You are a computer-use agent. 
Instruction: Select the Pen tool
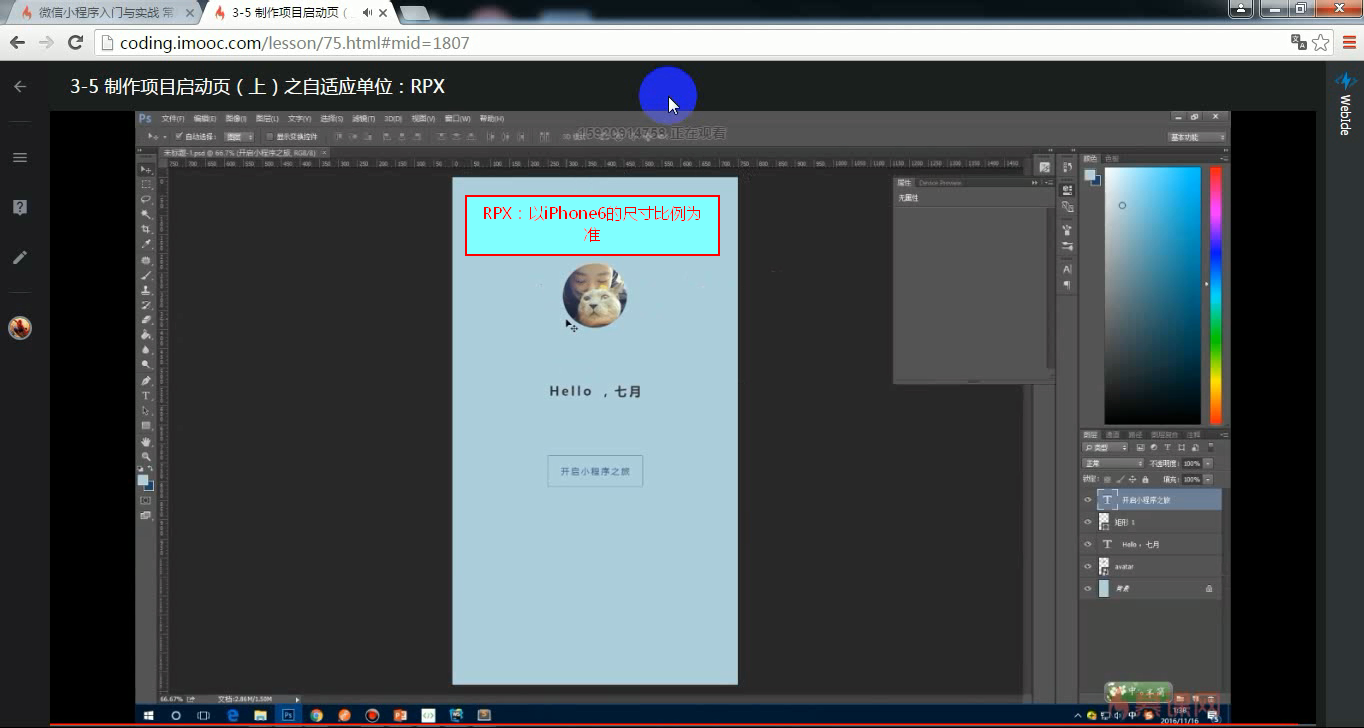[x=146, y=381]
